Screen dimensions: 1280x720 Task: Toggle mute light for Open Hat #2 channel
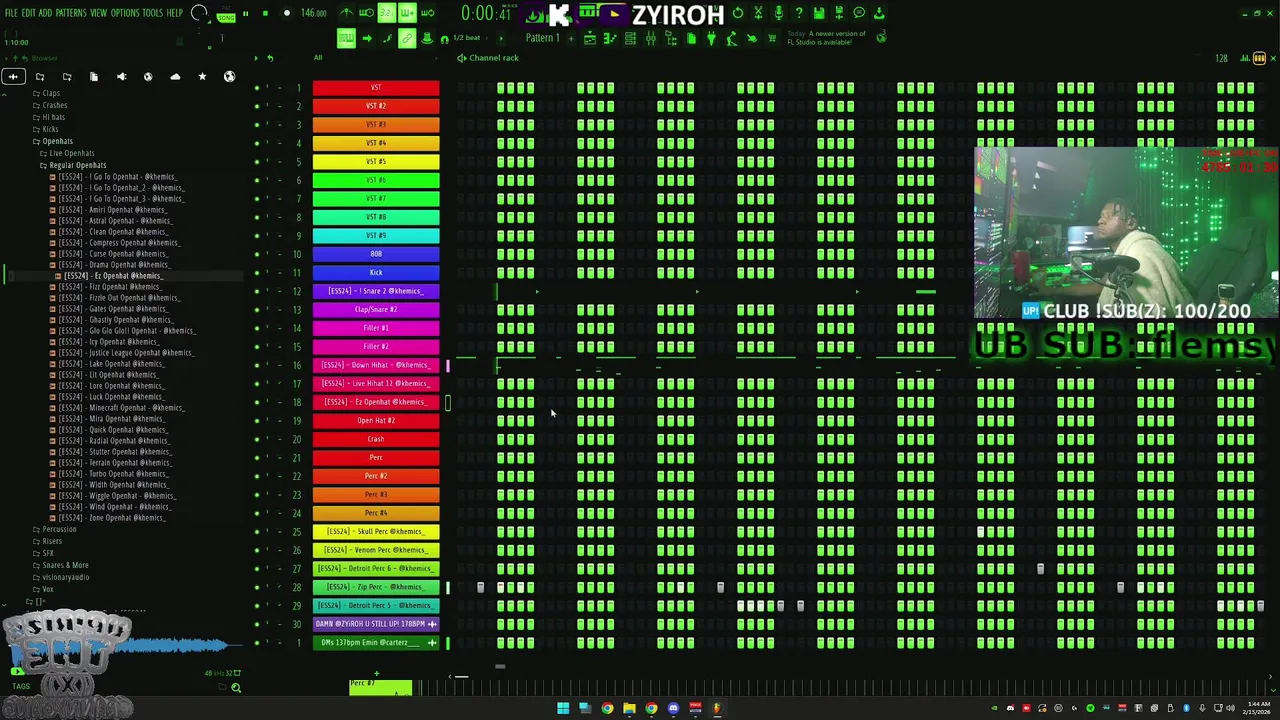coord(257,420)
